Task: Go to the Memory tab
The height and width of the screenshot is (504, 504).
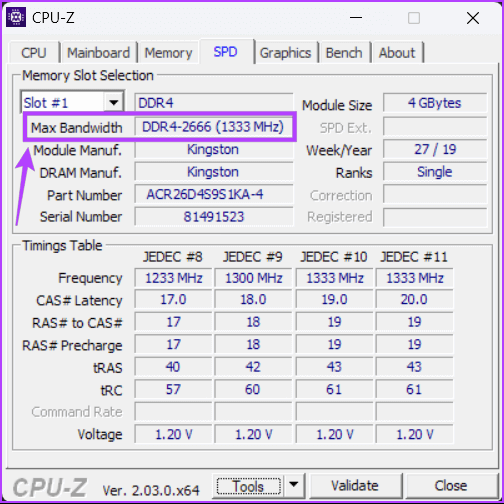Action: [x=169, y=53]
